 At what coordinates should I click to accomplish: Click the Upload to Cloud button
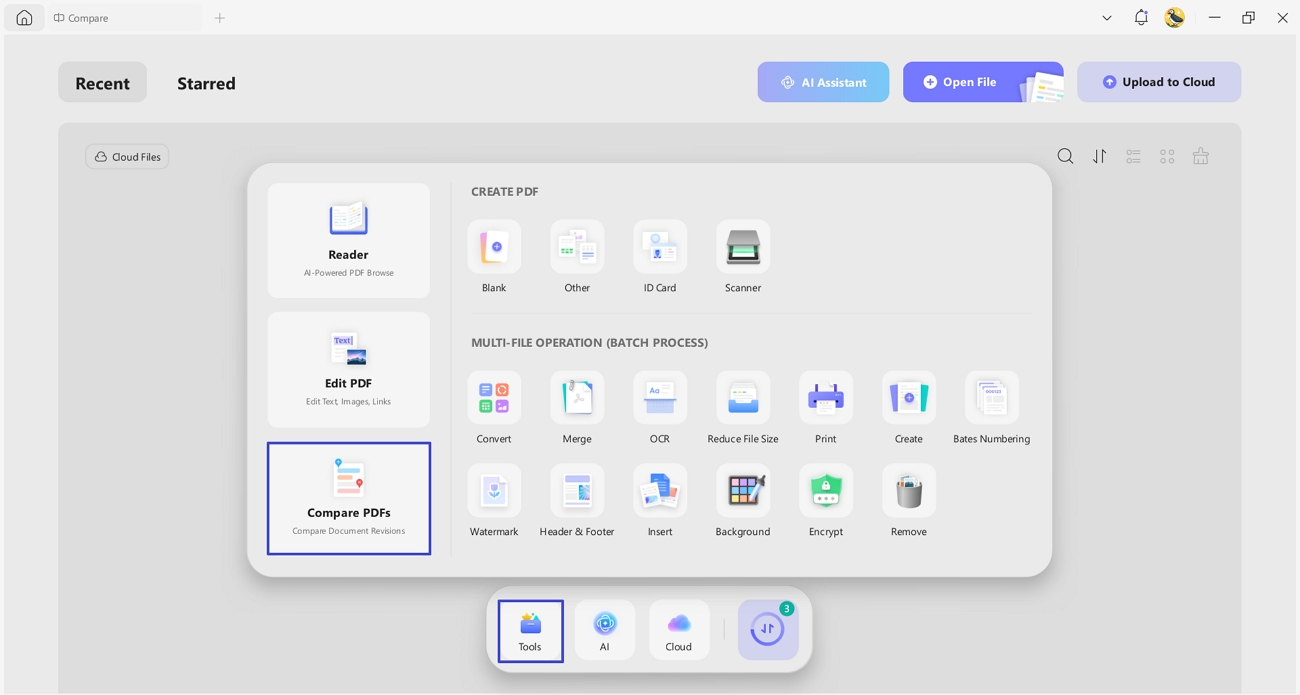(x=1159, y=82)
